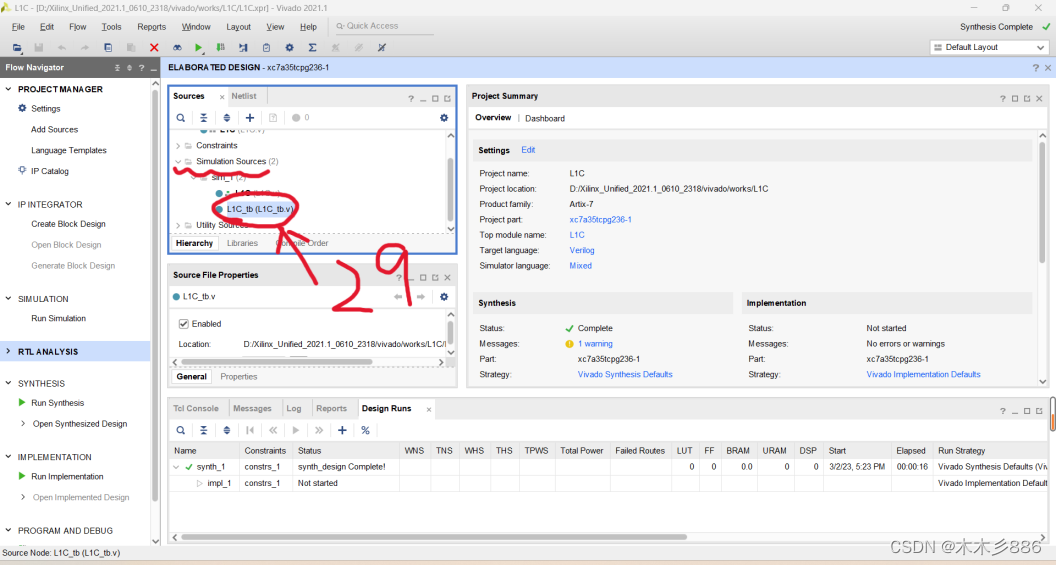Click the Quick Access search field
The width and height of the screenshot is (1056, 565).
pos(384,26)
